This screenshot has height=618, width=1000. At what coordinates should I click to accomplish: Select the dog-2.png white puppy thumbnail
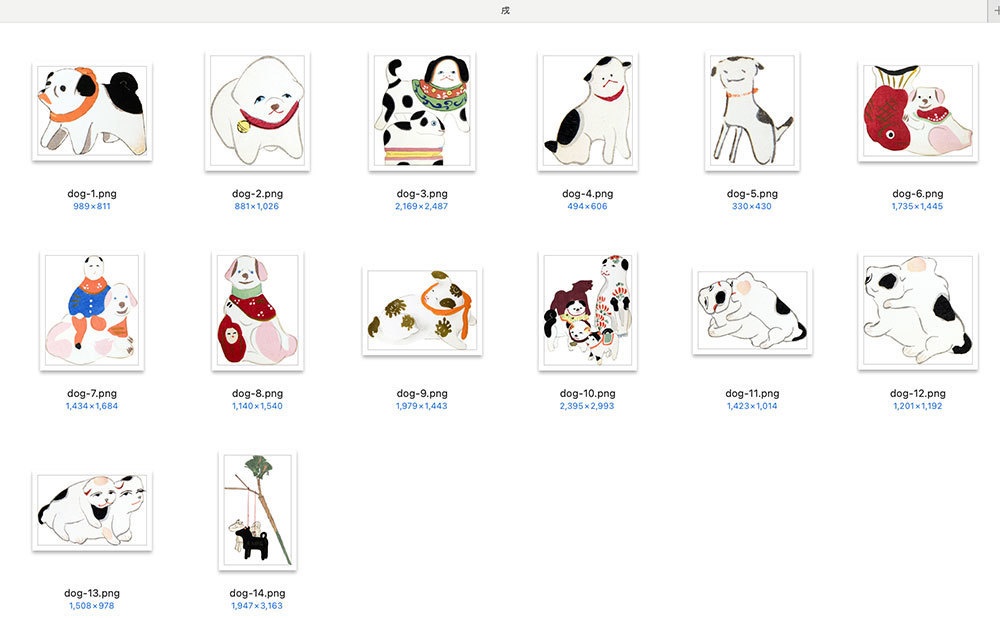pyautogui.click(x=257, y=112)
